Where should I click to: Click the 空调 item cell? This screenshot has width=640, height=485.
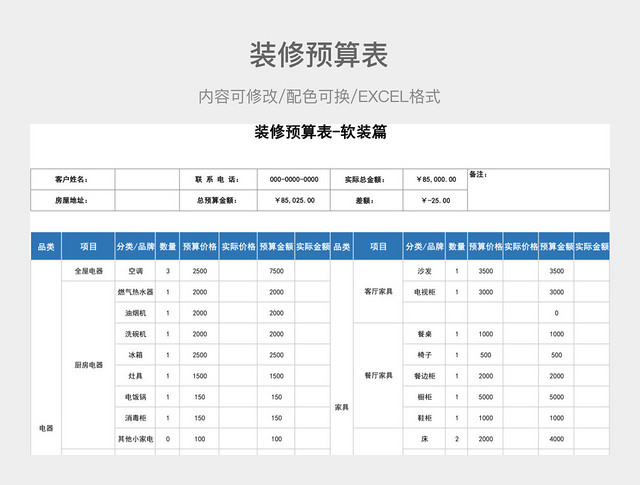click(x=136, y=271)
